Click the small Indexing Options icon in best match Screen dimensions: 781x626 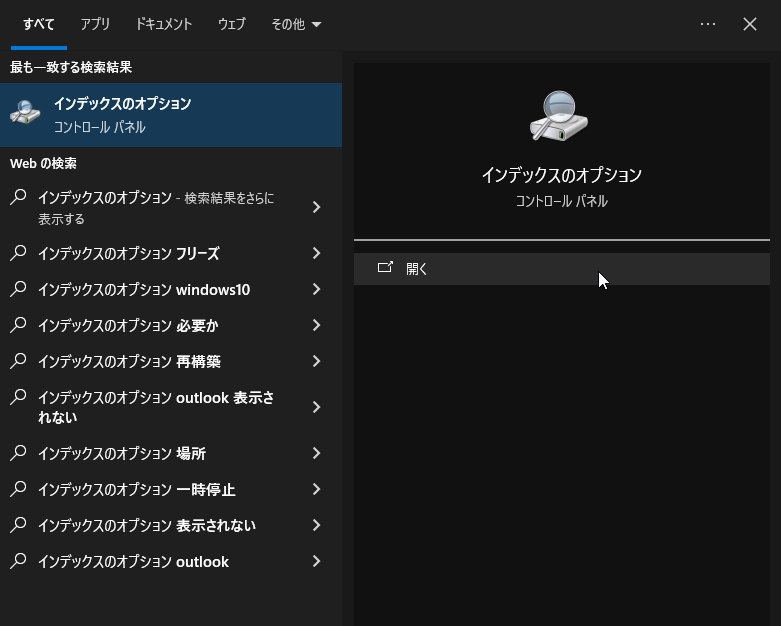[x=26, y=114]
